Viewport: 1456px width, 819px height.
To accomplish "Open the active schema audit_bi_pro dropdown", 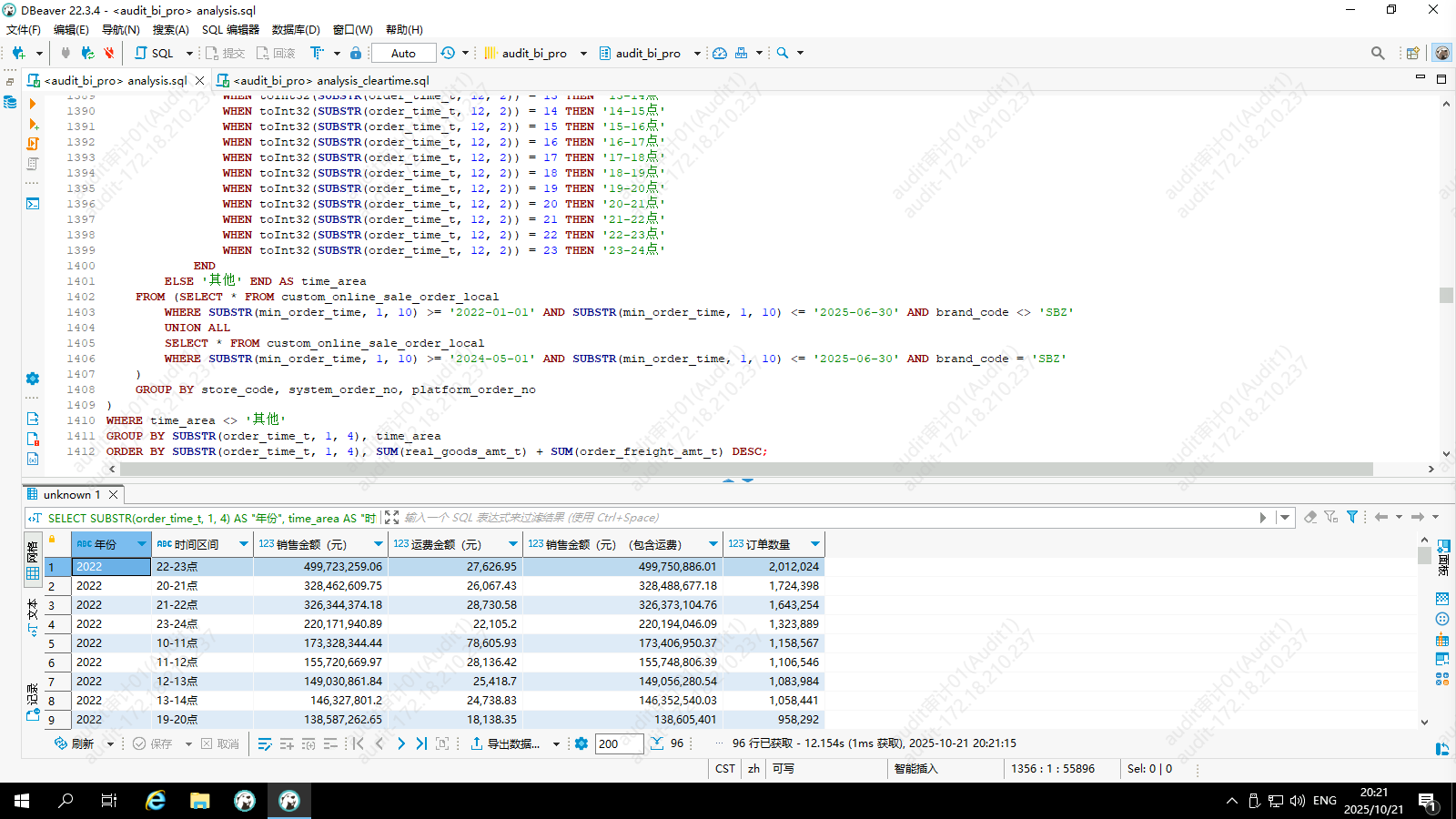I will point(648,53).
